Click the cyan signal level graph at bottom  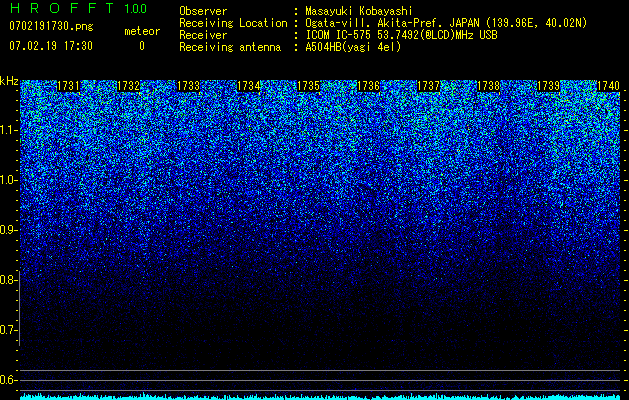point(320,396)
